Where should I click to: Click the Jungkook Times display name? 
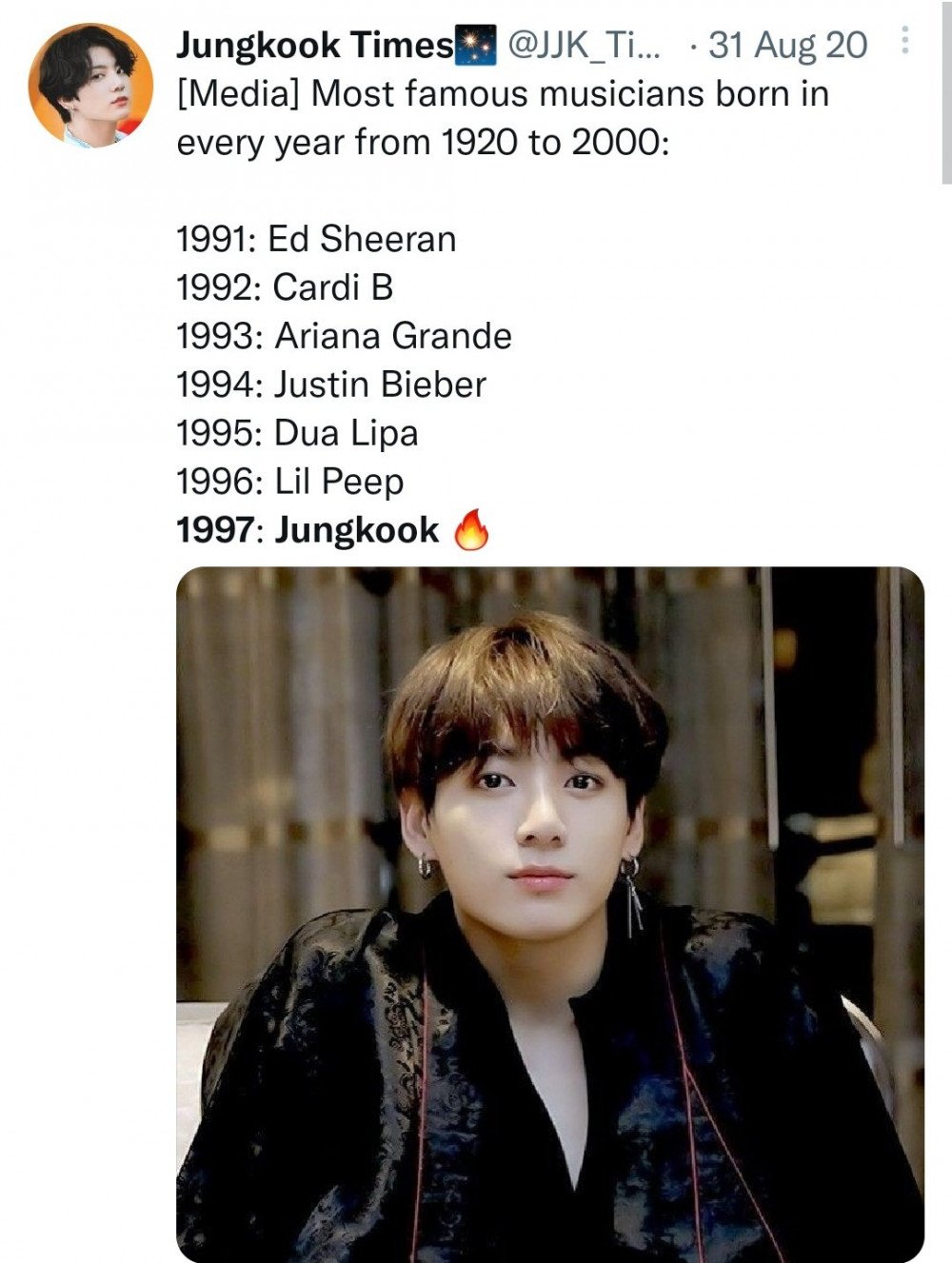tap(316, 45)
